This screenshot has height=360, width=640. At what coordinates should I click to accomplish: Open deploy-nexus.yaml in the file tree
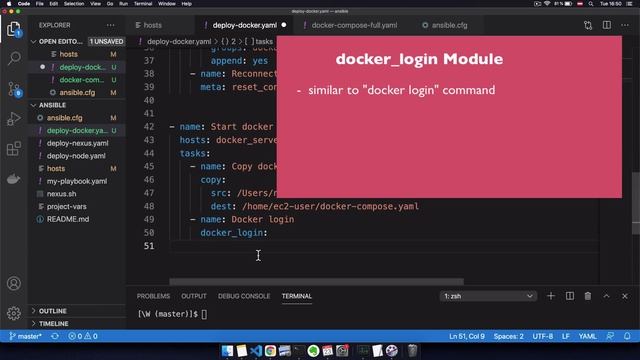pos(77,143)
